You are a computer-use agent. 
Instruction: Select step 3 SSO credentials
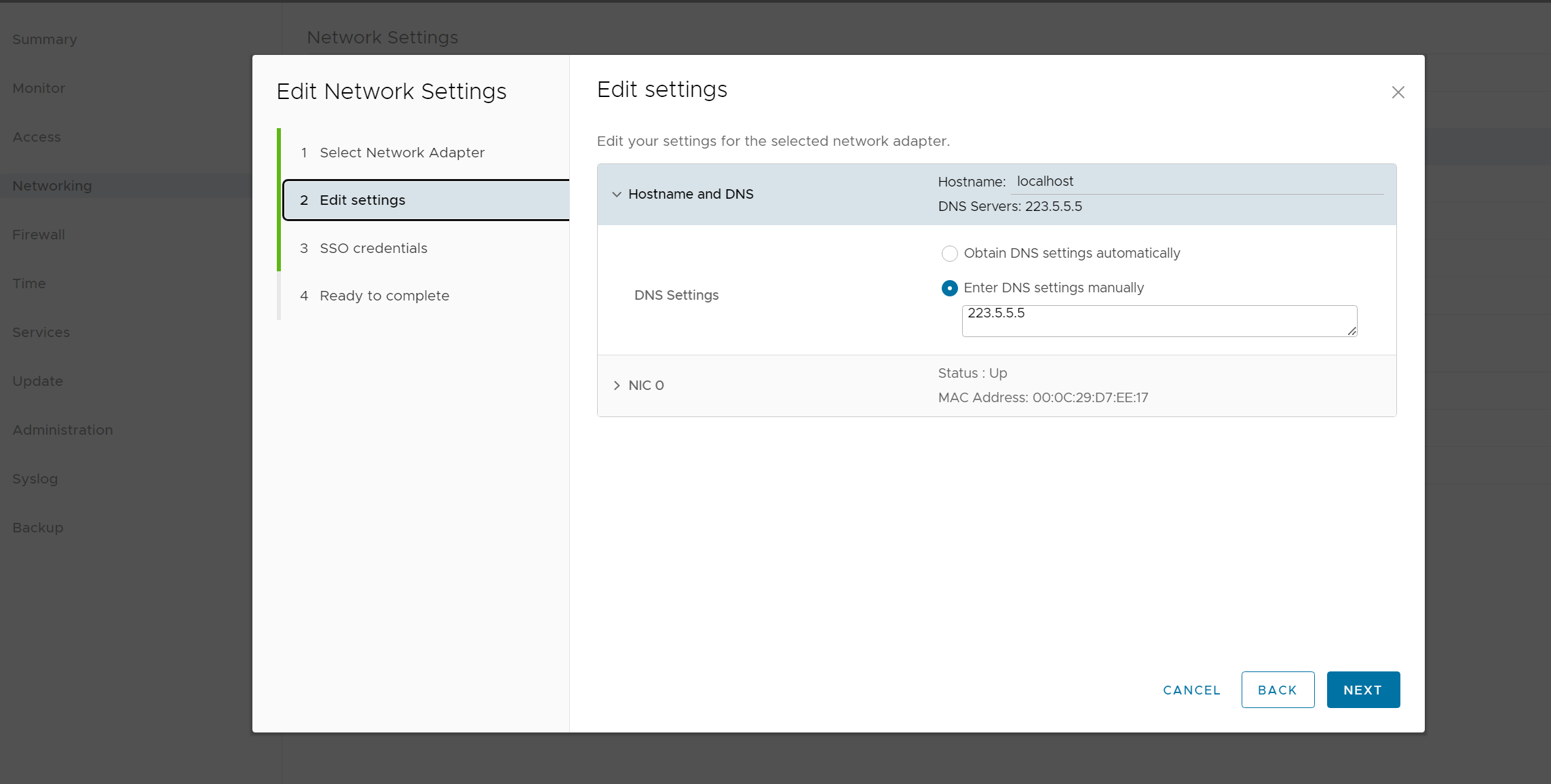click(x=373, y=247)
